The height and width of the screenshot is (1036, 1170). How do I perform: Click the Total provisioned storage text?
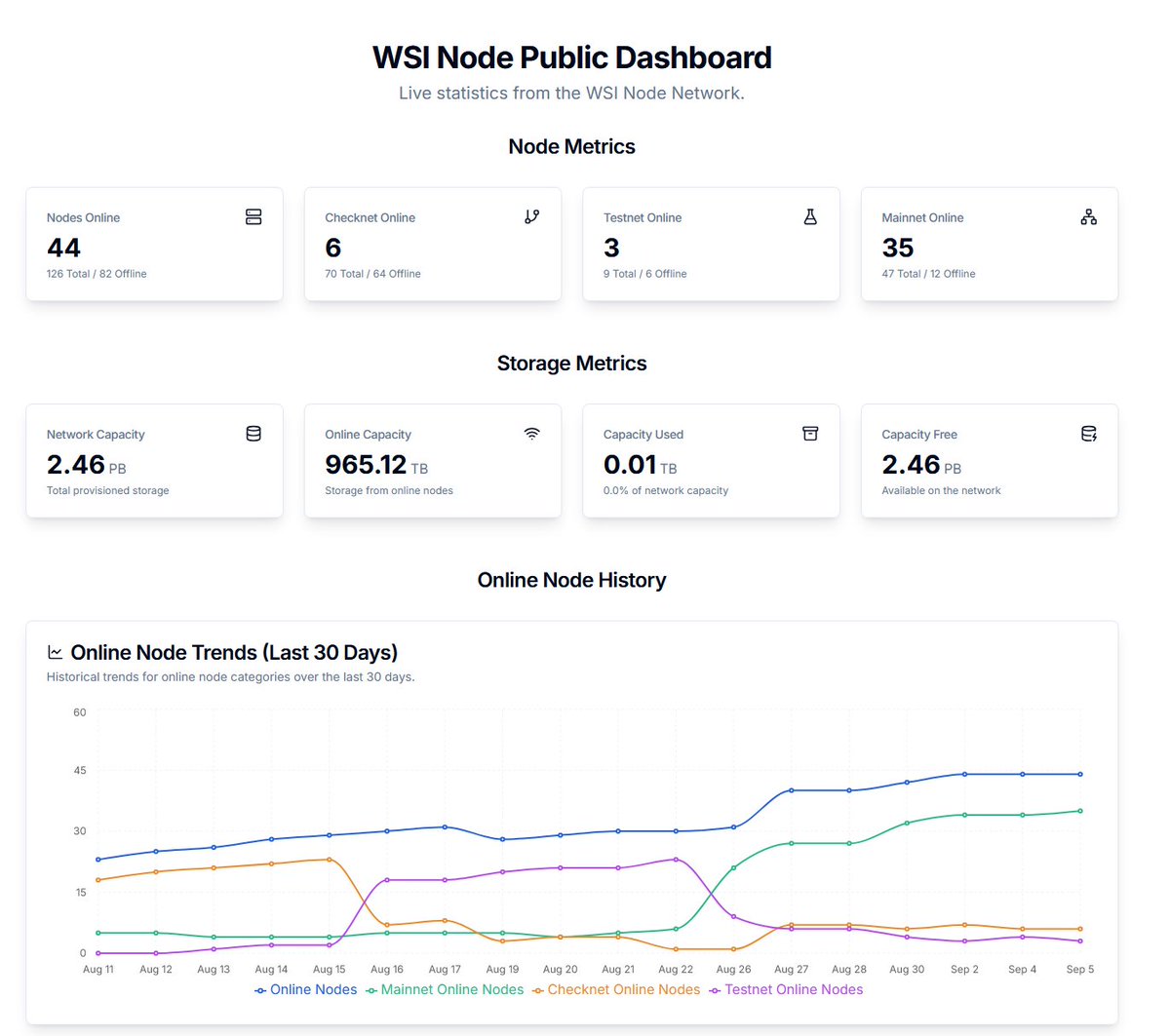(108, 490)
